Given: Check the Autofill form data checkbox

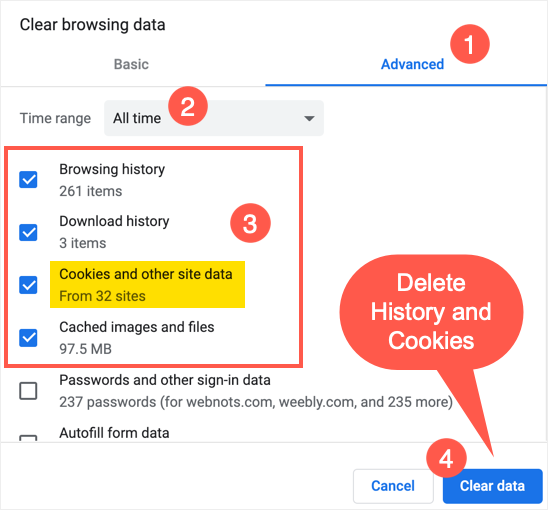Looking at the screenshot, I should [28, 438].
